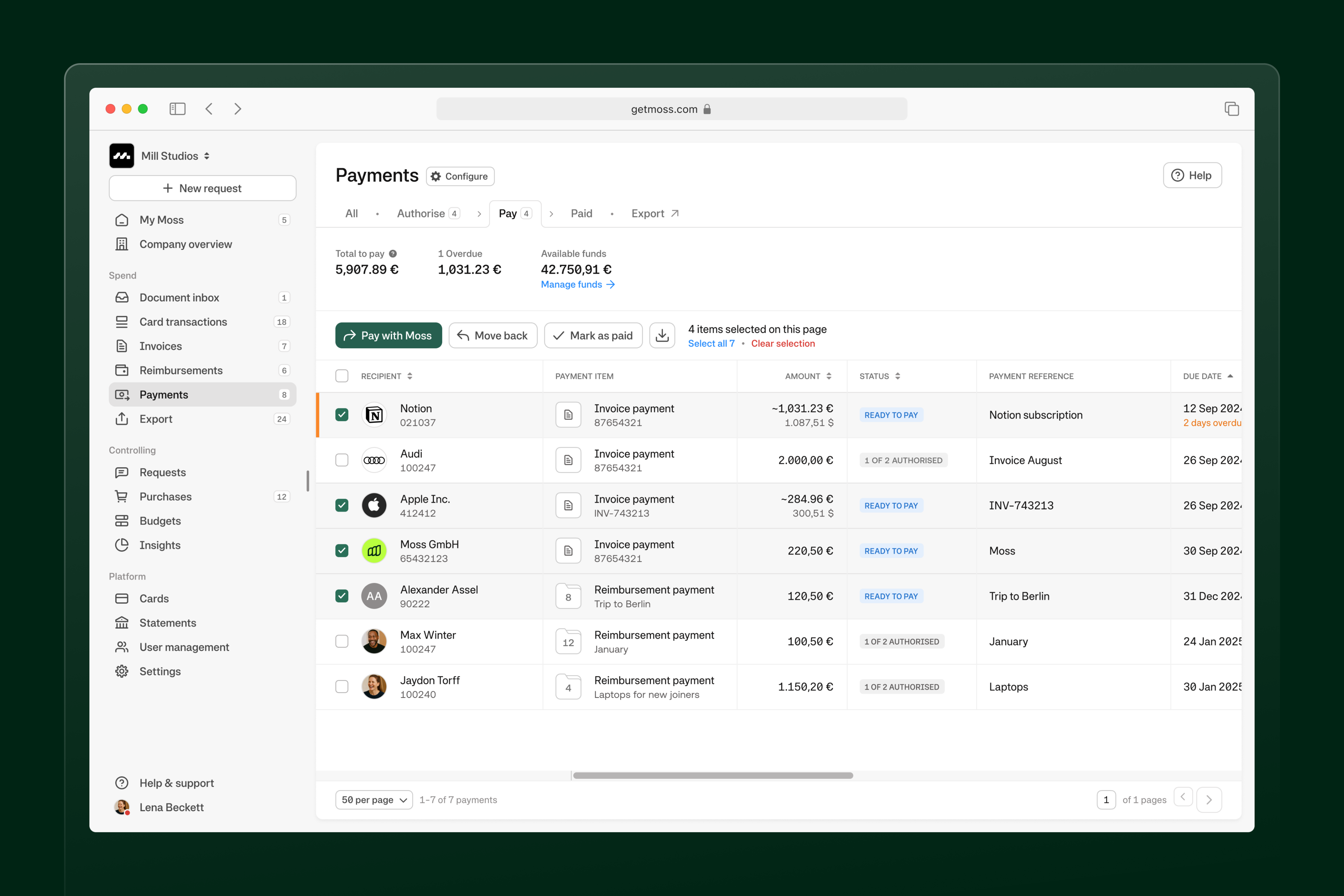Screen dimensions: 1344x896
Task: Uncheck the Moss GmbH payment checkbox
Action: 342,551
